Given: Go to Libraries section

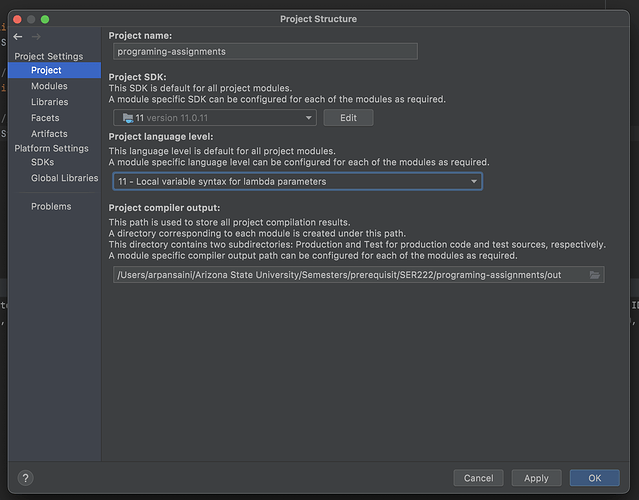Looking at the screenshot, I should tap(50, 102).
